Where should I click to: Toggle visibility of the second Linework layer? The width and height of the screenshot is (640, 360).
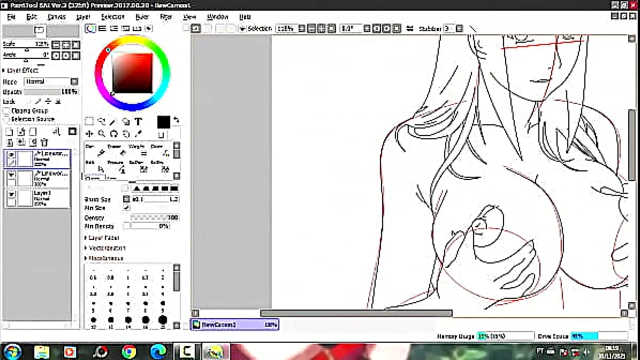pyautogui.click(x=11, y=175)
